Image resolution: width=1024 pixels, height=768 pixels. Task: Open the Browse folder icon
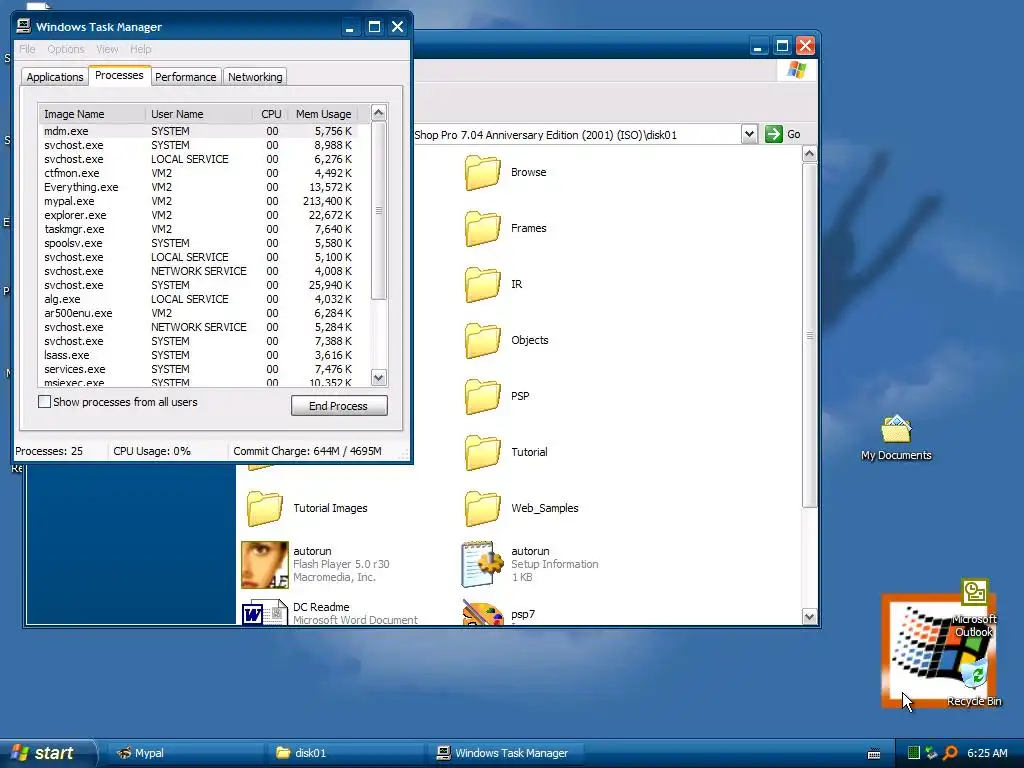click(x=483, y=172)
